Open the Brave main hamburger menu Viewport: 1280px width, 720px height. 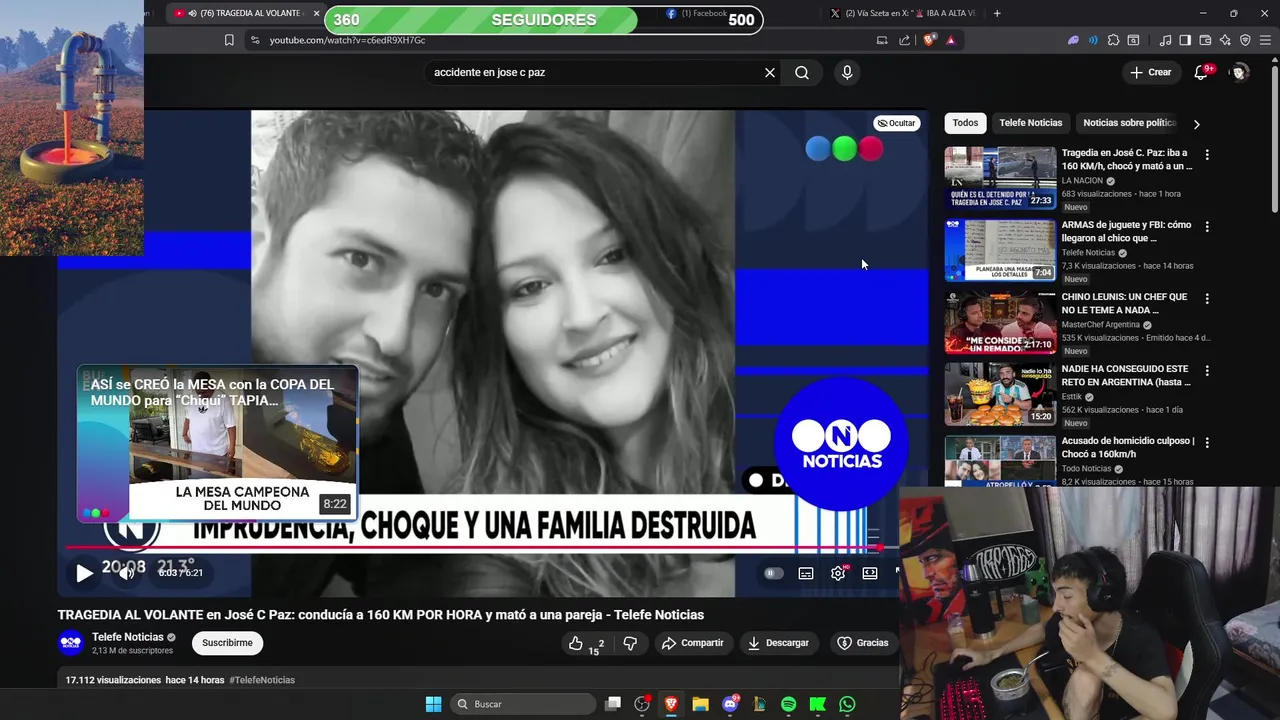[x=1265, y=40]
